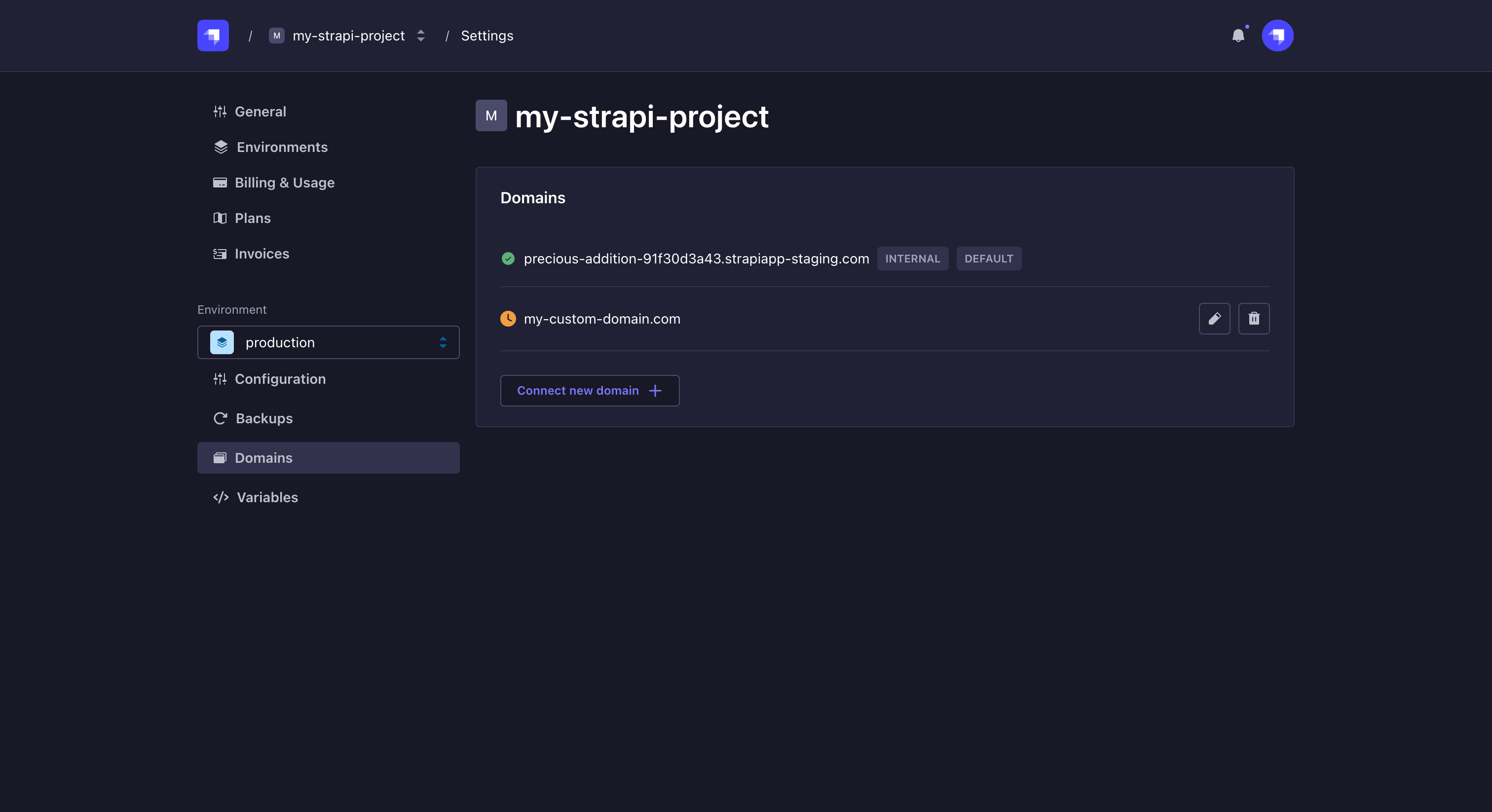Click the DEFAULT badge on the staging domain

pos(989,258)
